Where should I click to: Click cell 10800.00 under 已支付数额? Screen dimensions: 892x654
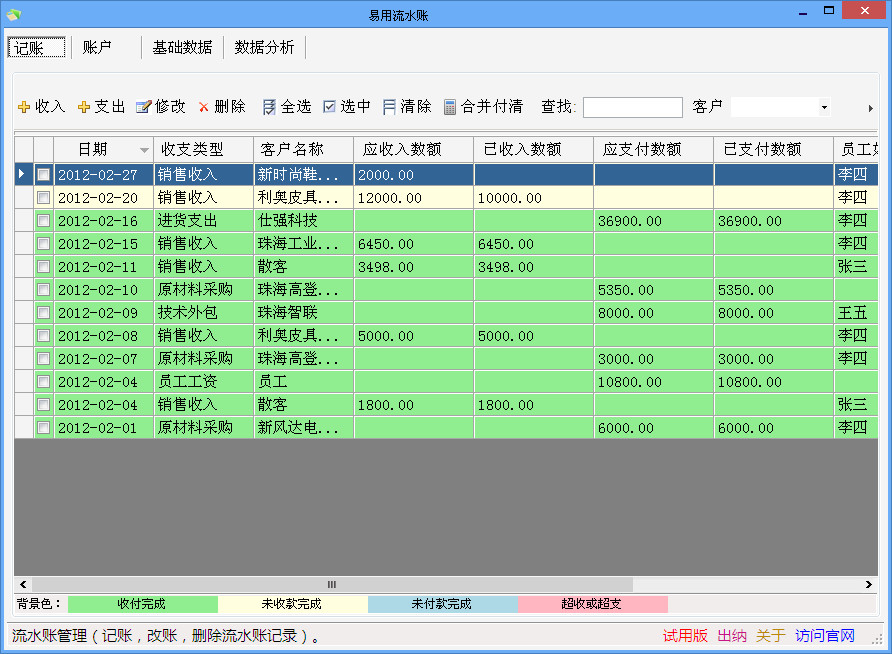pyautogui.click(x=774, y=381)
